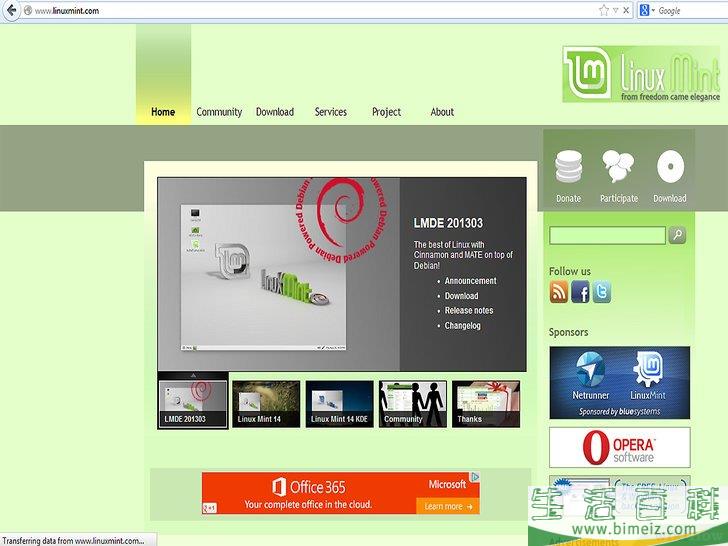Select the www.linuxmint.com address bar

pos(306,10)
